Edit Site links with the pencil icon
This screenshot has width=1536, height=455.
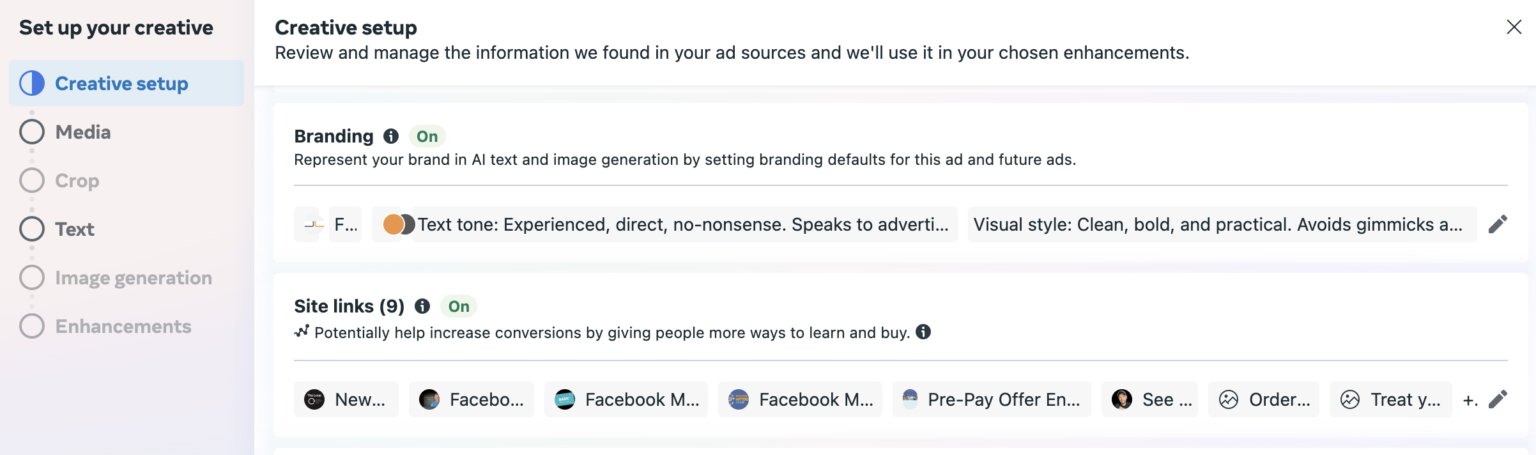(1497, 399)
